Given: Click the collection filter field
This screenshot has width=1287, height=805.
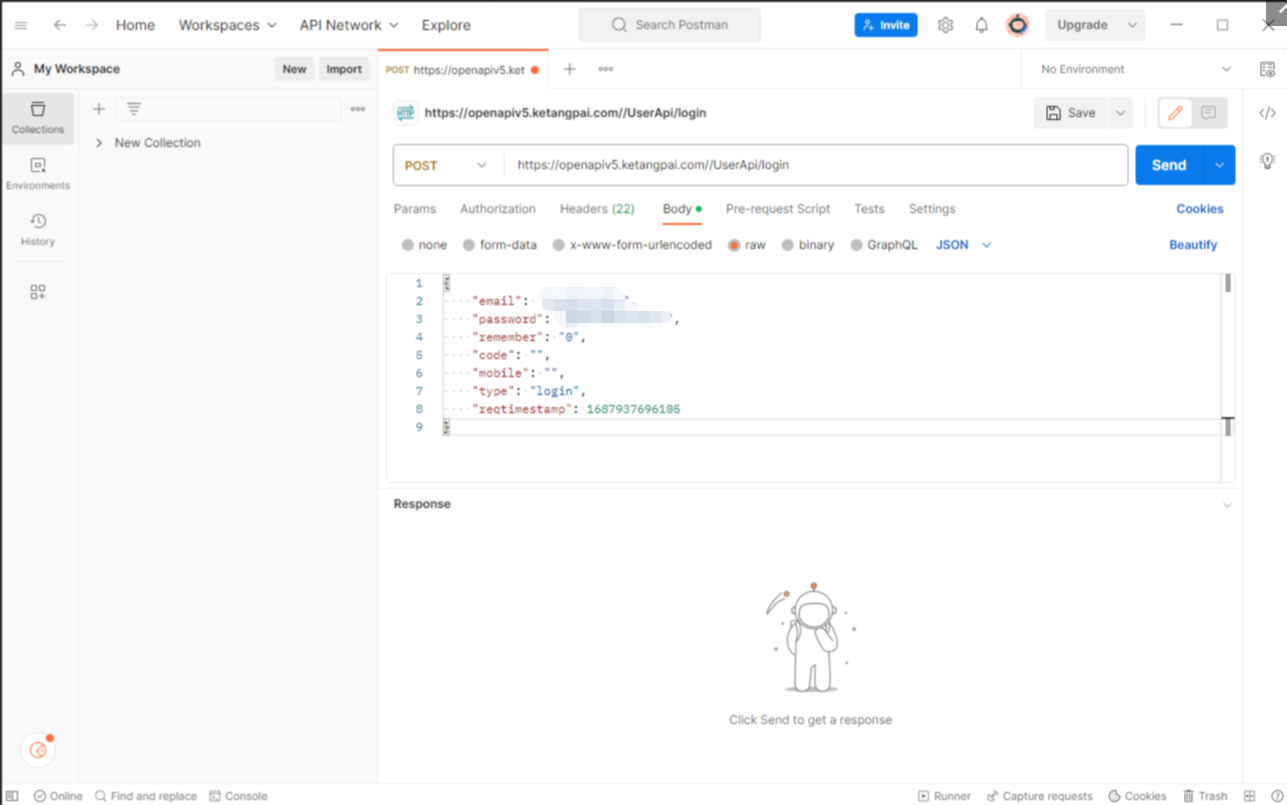Looking at the screenshot, I should coord(228,109).
